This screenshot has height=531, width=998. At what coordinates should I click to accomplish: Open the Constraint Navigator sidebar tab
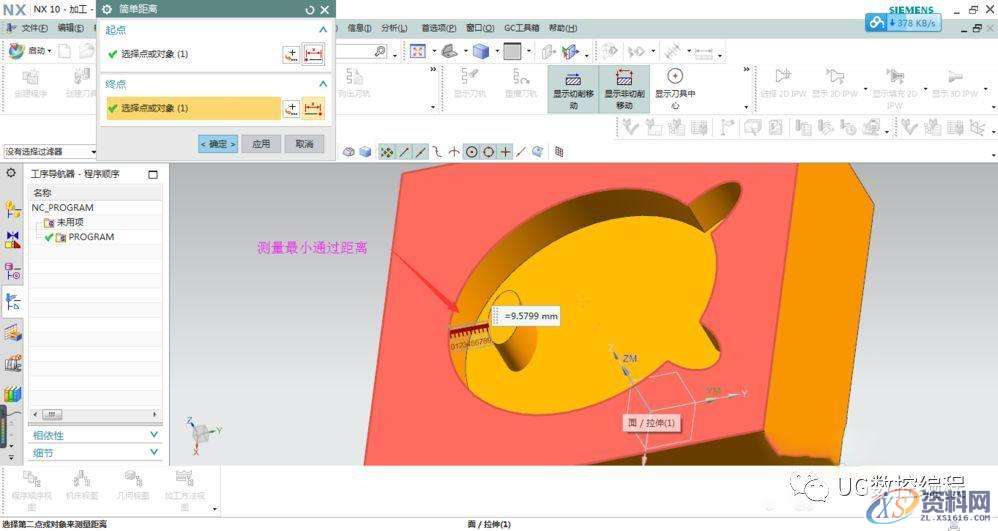point(13,239)
